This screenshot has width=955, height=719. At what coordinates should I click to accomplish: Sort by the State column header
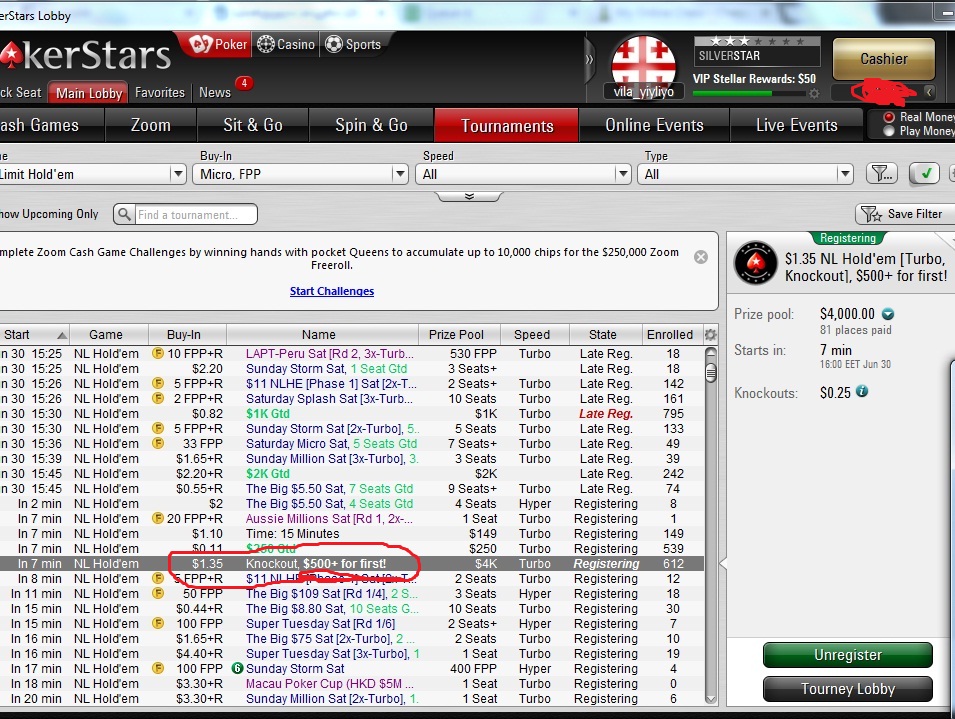(605, 334)
